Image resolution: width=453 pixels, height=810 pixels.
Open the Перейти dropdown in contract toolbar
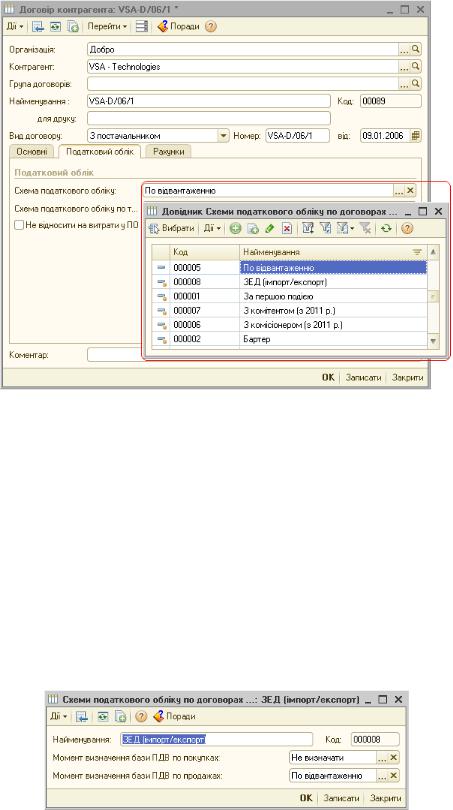point(107,26)
